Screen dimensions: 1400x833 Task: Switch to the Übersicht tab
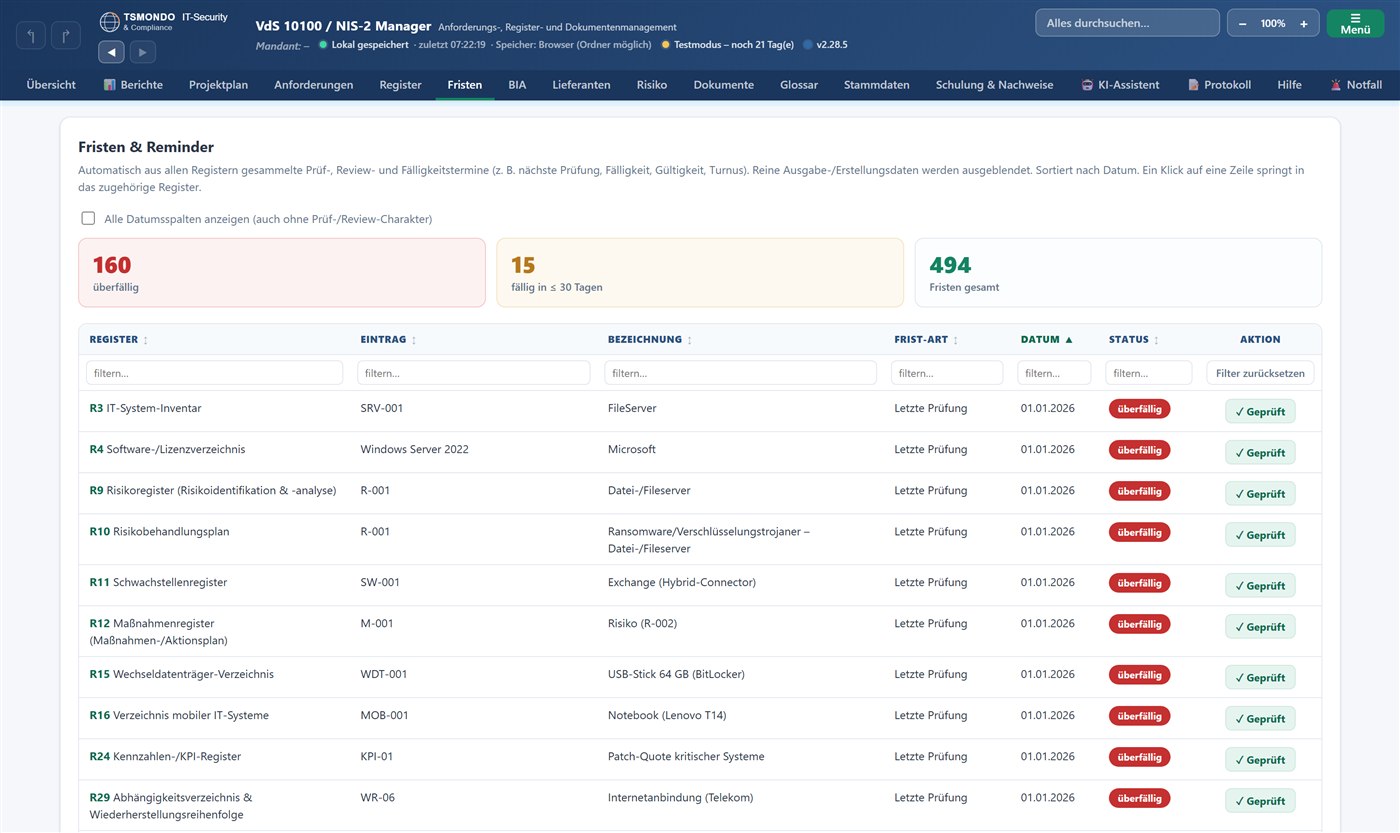tap(51, 85)
